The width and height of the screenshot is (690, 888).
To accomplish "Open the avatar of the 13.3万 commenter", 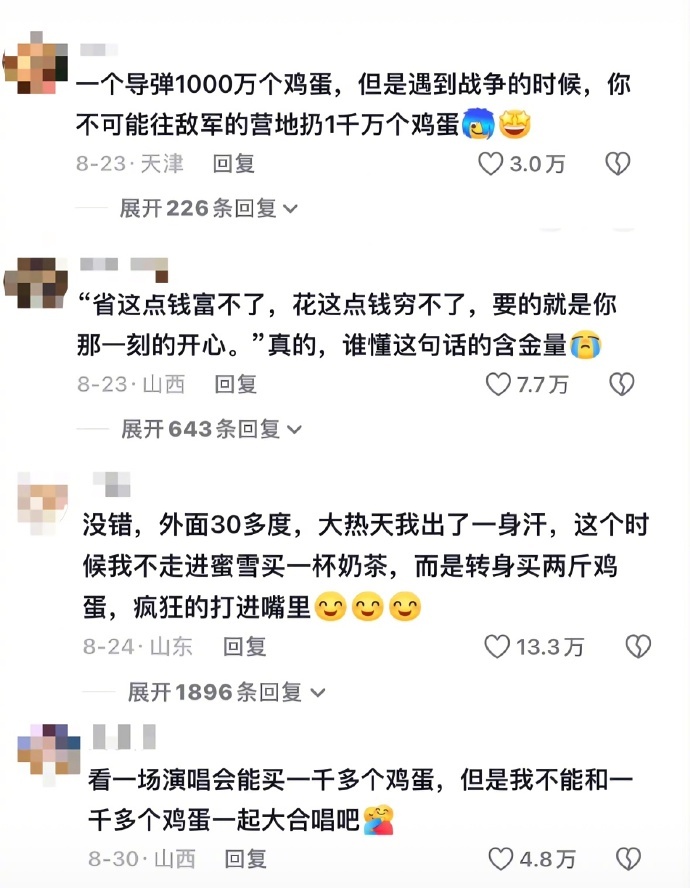I will (42, 503).
